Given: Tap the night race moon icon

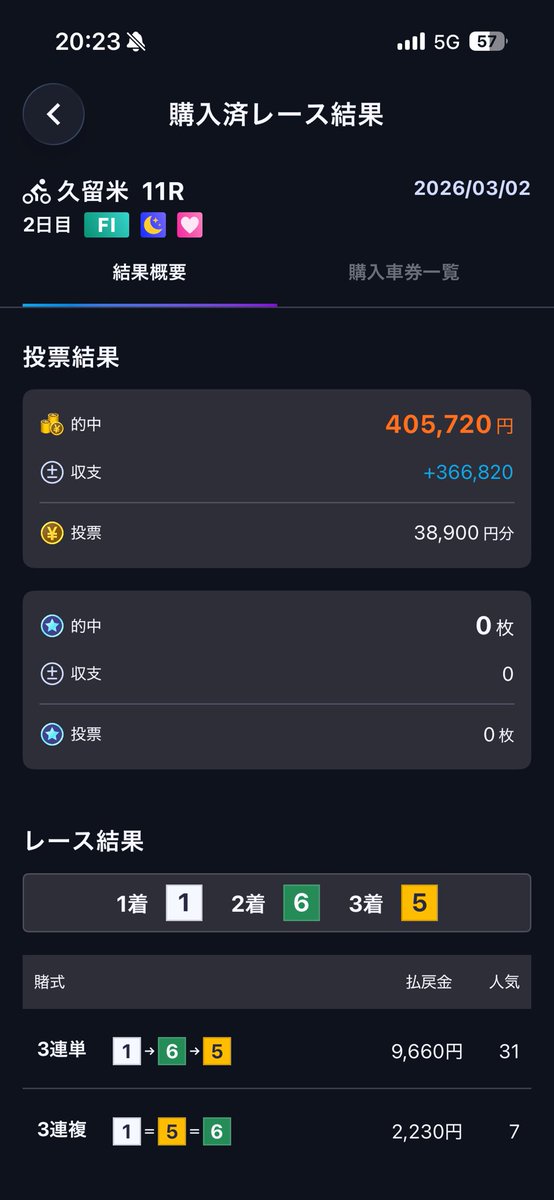Looking at the screenshot, I should pyautogui.click(x=153, y=225).
